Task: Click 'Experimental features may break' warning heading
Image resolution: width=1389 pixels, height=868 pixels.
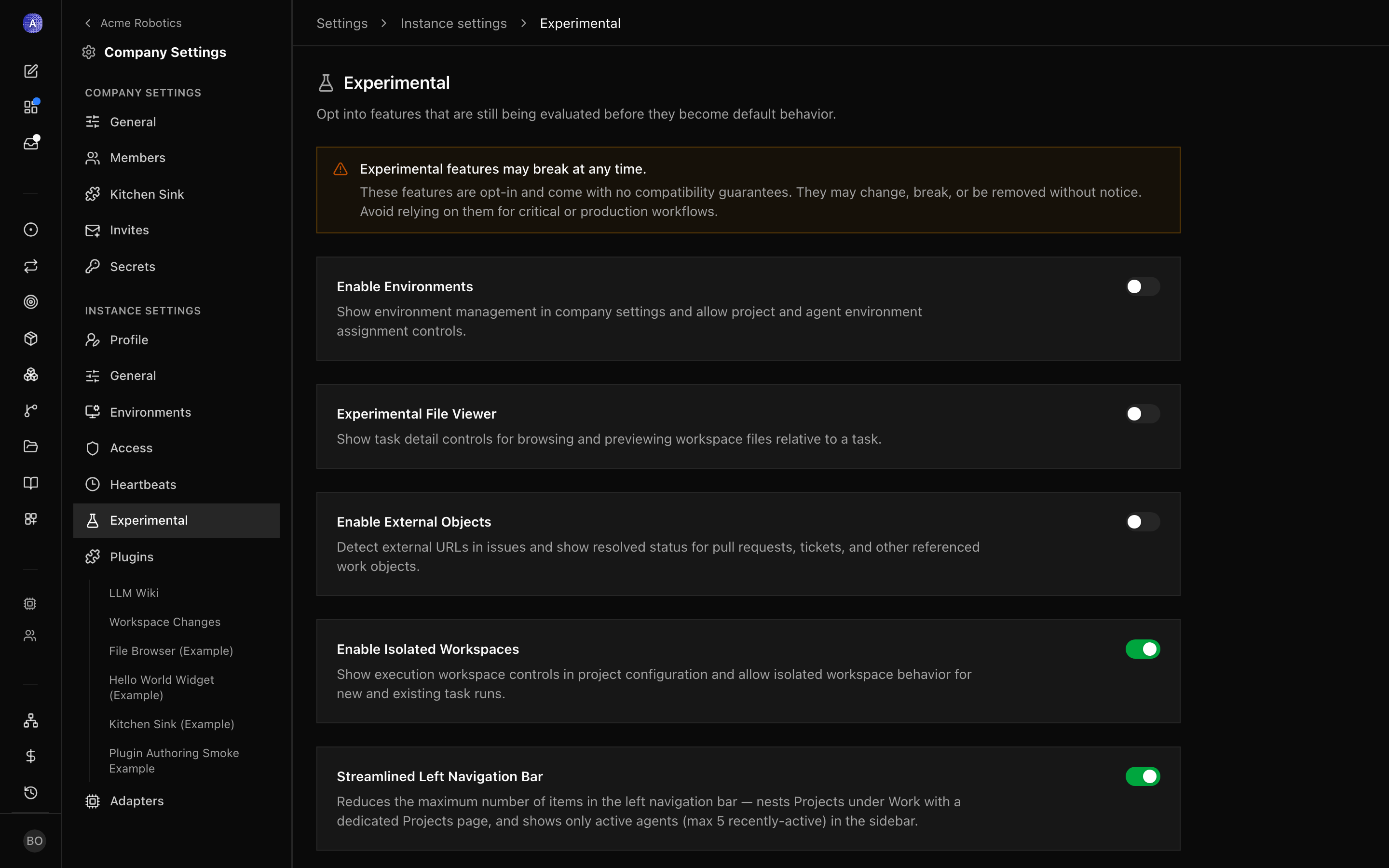Action: click(503, 169)
